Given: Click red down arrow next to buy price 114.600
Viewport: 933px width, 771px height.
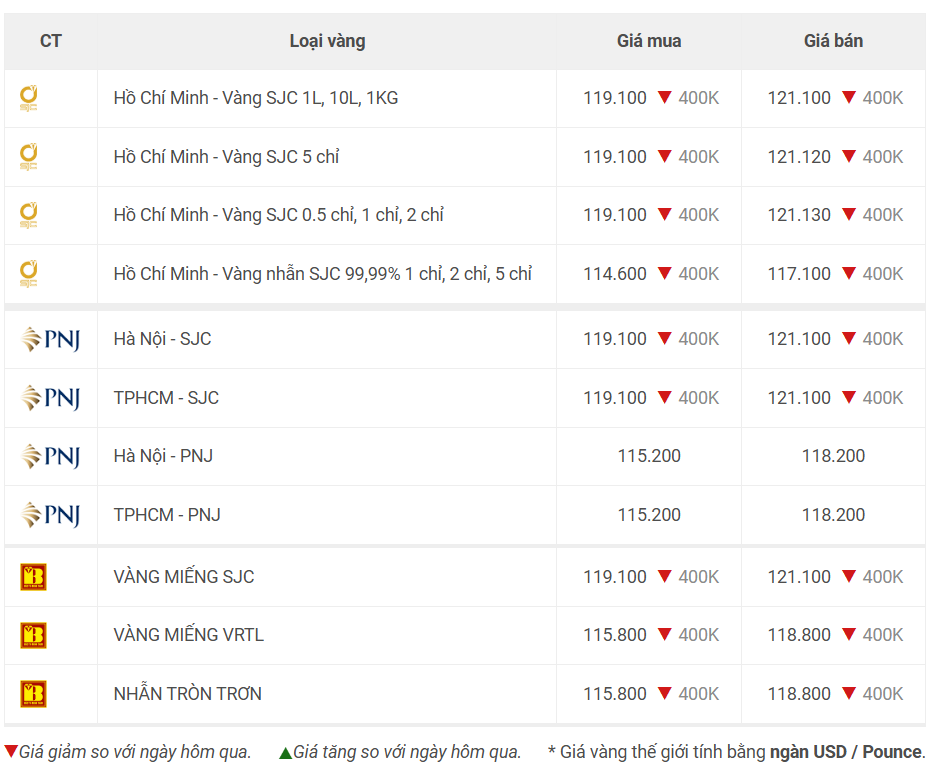Looking at the screenshot, I should coord(665,273).
